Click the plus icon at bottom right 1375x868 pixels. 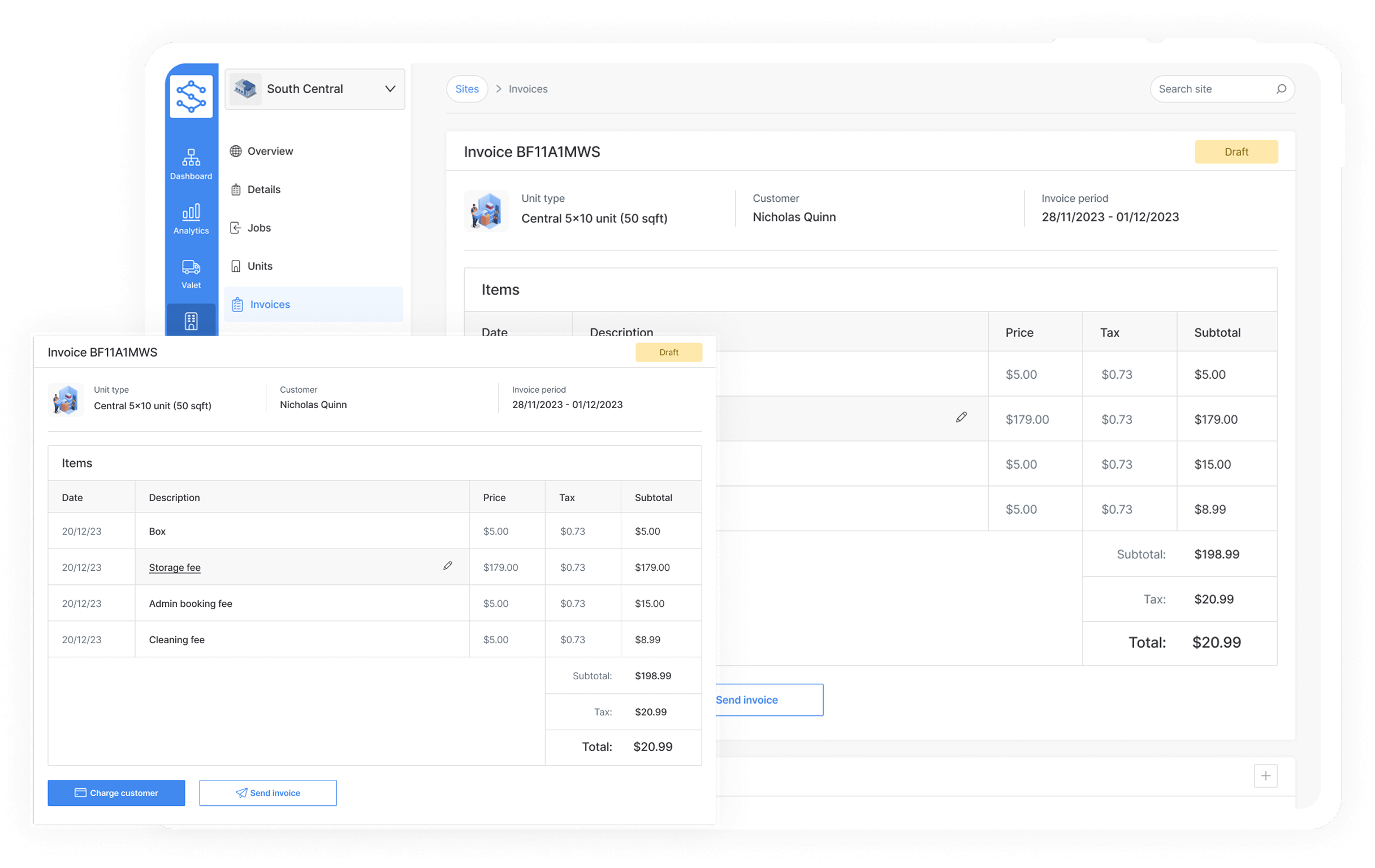[x=1265, y=775]
